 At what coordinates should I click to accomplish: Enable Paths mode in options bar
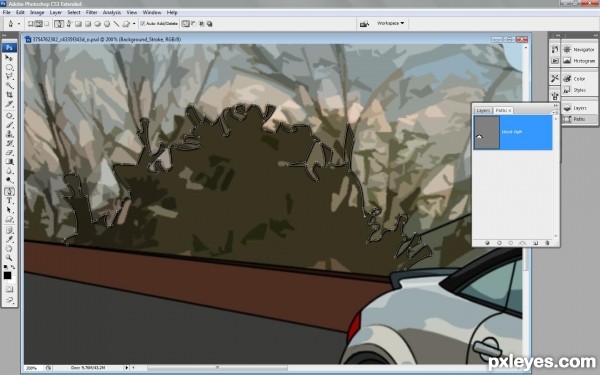[x=39, y=24]
